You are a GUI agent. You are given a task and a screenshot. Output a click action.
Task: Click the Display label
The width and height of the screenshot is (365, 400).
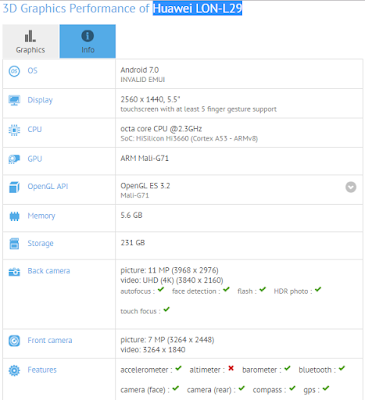coord(40,100)
